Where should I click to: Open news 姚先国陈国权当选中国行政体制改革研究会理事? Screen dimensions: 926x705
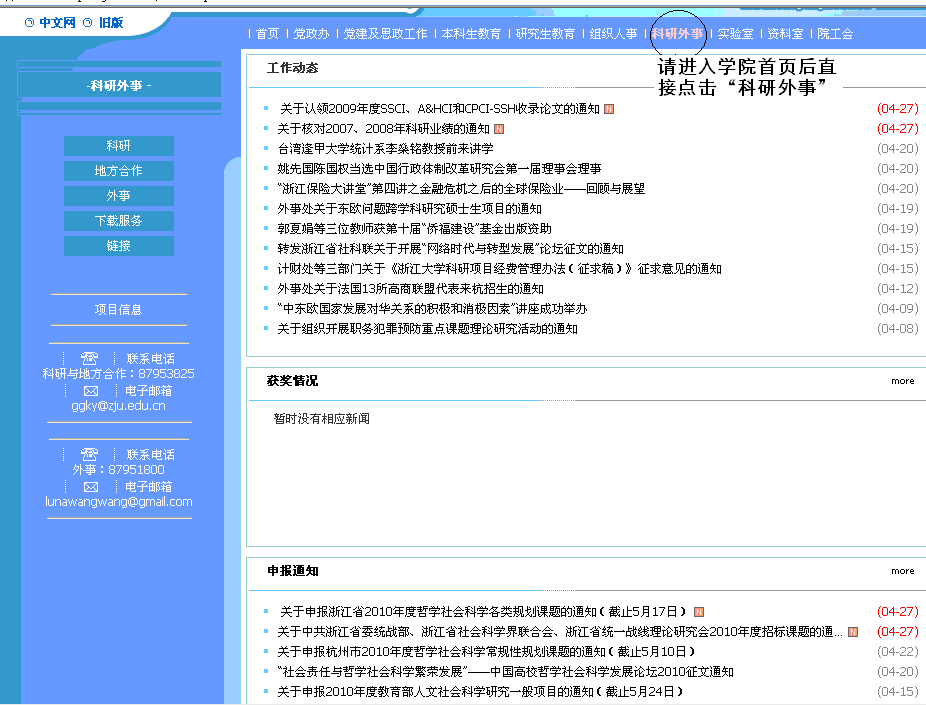pos(439,169)
